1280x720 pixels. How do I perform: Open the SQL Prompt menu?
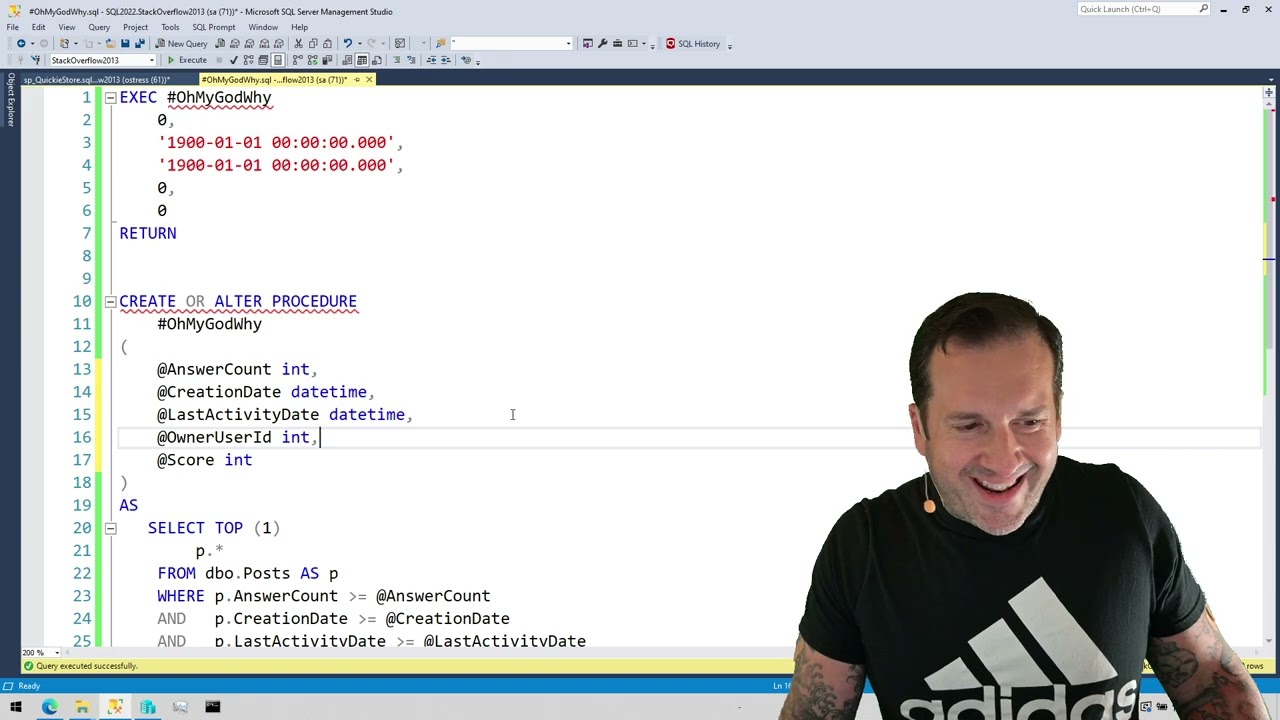(x=213, y=27)
